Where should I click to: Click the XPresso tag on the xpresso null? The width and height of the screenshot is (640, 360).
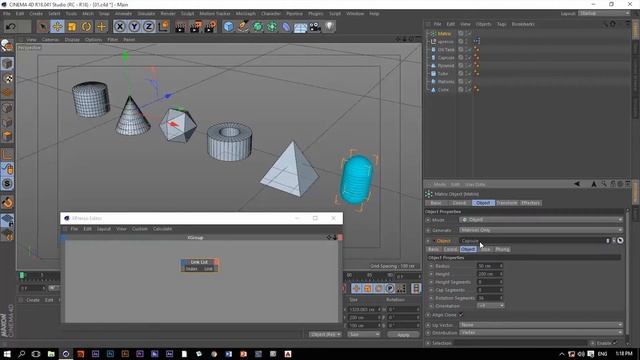pos(476,41)
